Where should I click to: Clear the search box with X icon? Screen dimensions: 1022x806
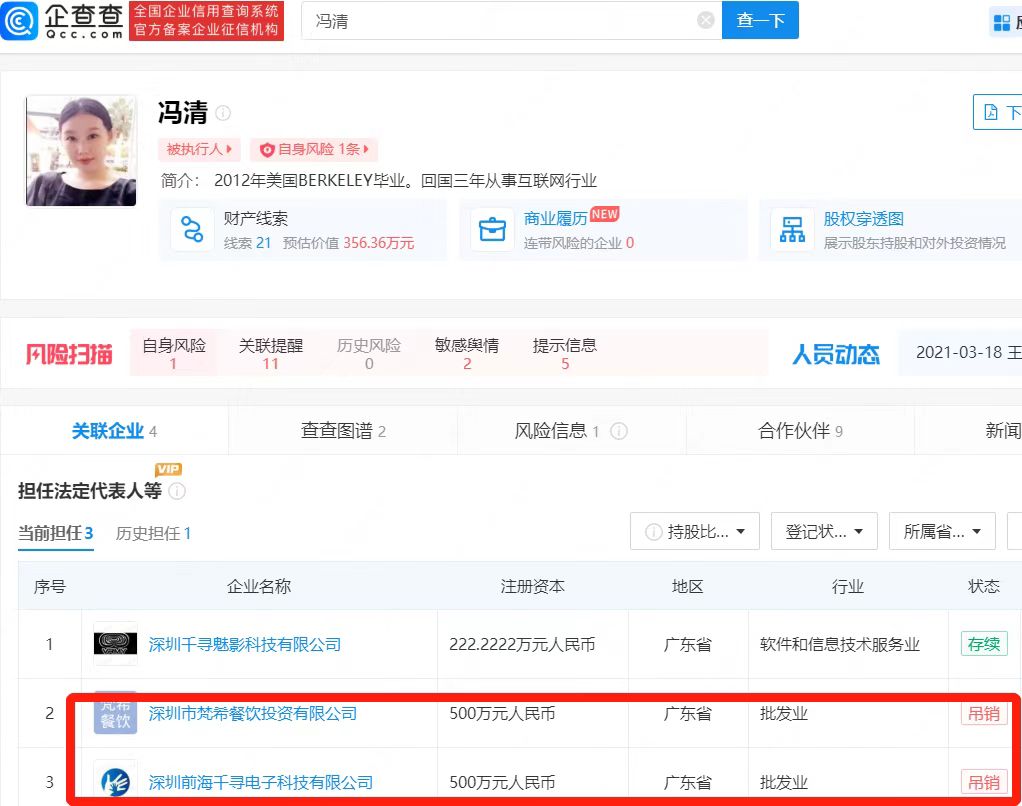(x=705, y=20)
